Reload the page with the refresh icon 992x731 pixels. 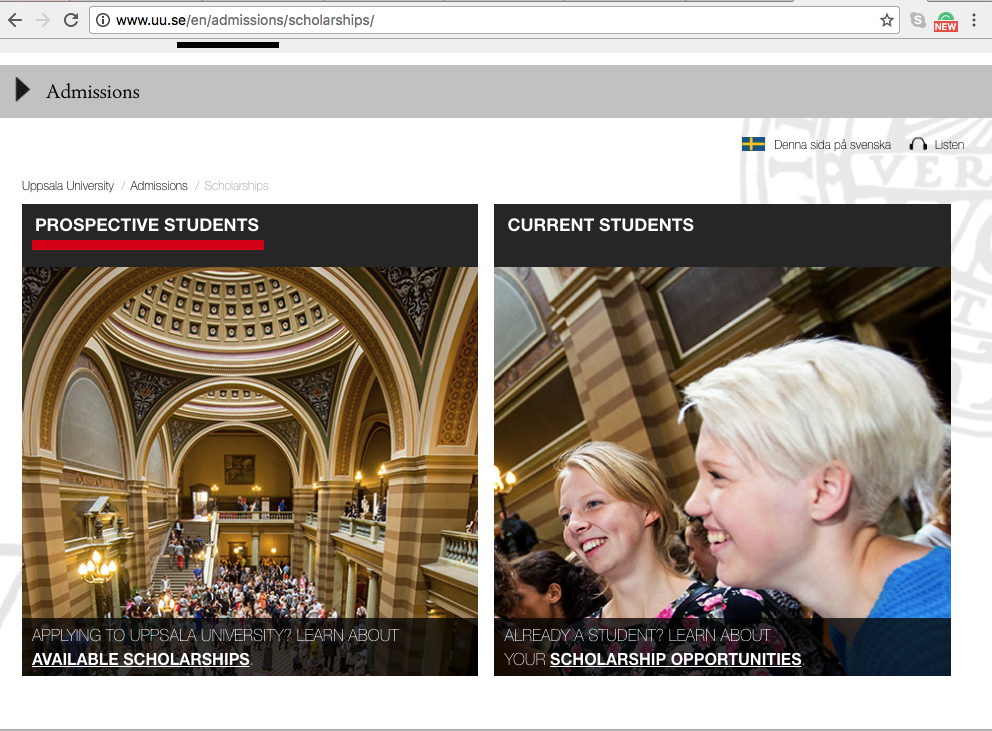pyautogui.click(x=71, y=20)
